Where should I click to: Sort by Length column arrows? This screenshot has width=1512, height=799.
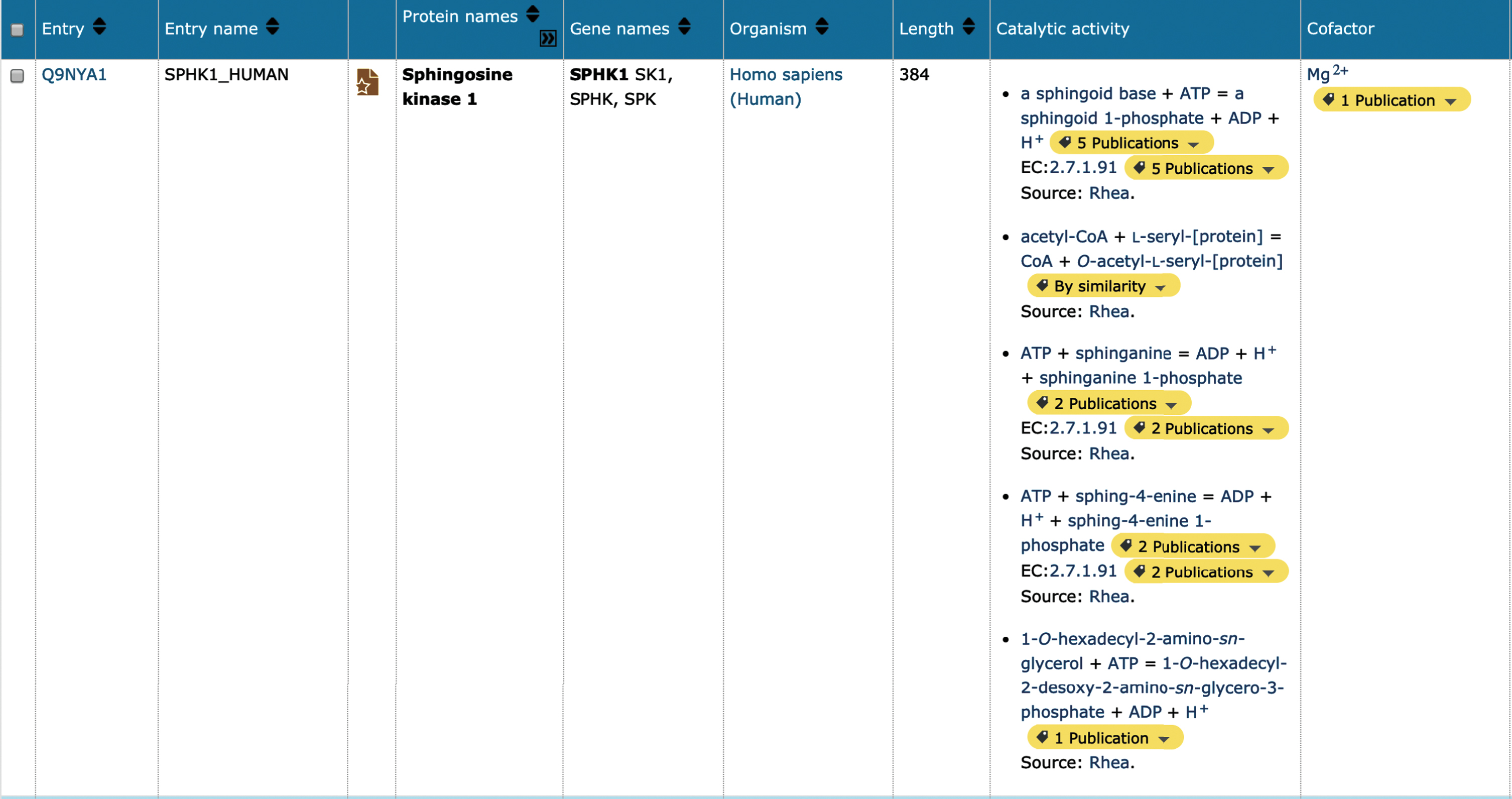[x=968, y=27]
